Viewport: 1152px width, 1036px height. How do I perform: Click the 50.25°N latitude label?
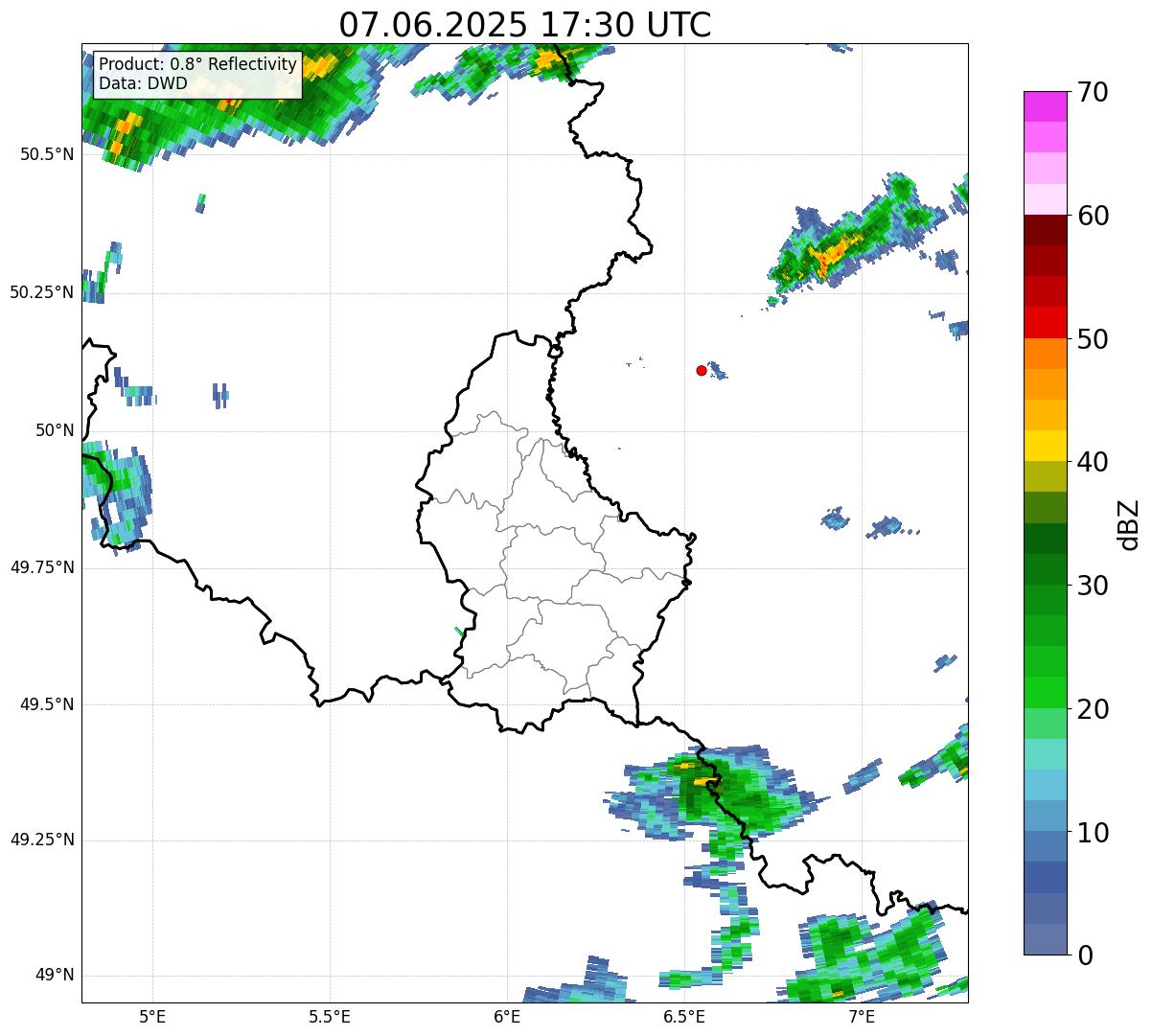(x=42, y=292)
